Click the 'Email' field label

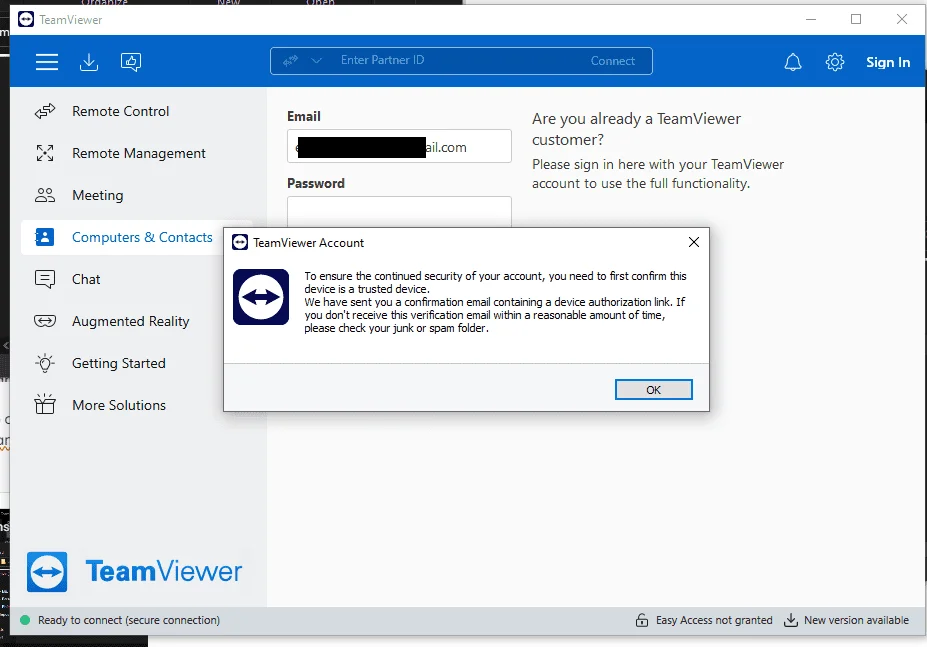304,117
